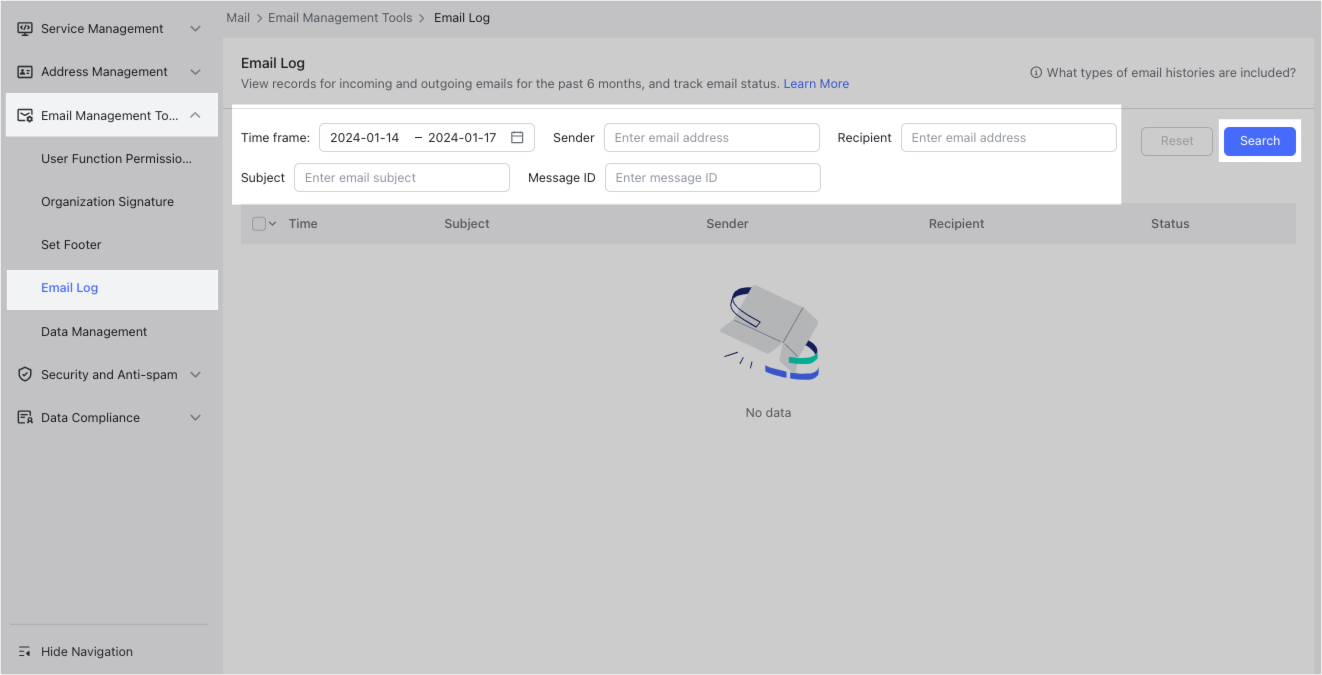This screenshot has height=675, width=1322.
Task: Click the Hide Navigation collapse icon
Action: pos(25,652)
